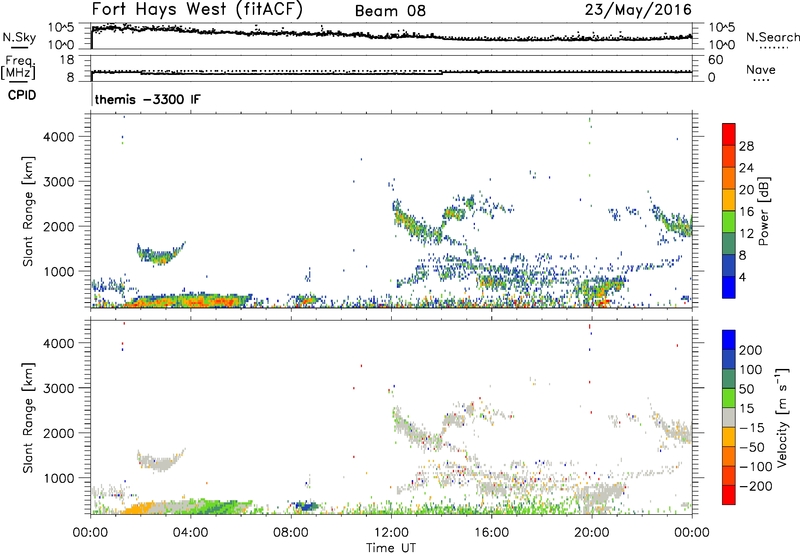Click the '28' power colorbar label
Image resolution: width=800 pixels, height=554 pixels.
pos(746,146)
